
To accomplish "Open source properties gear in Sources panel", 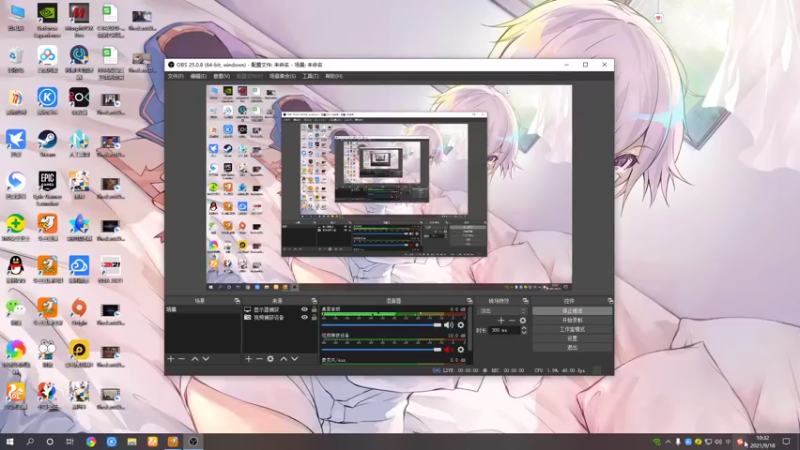I will (270, 359).
